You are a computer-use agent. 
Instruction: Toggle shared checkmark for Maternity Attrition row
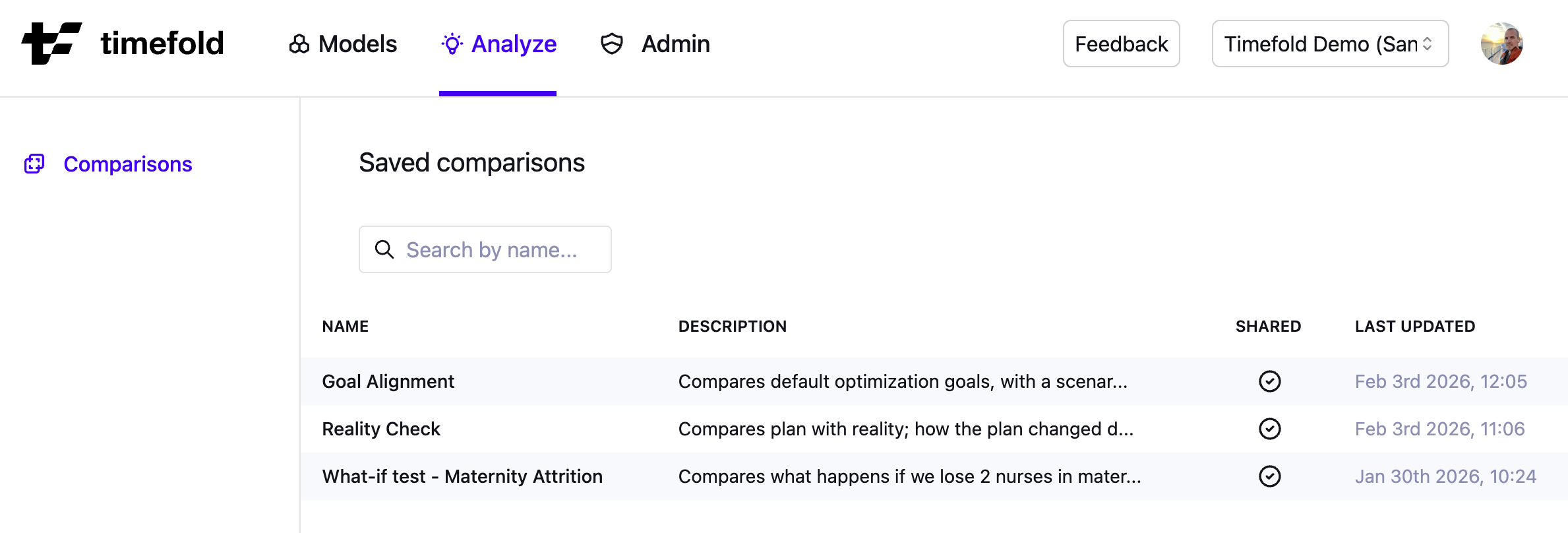click(1269, 476)
